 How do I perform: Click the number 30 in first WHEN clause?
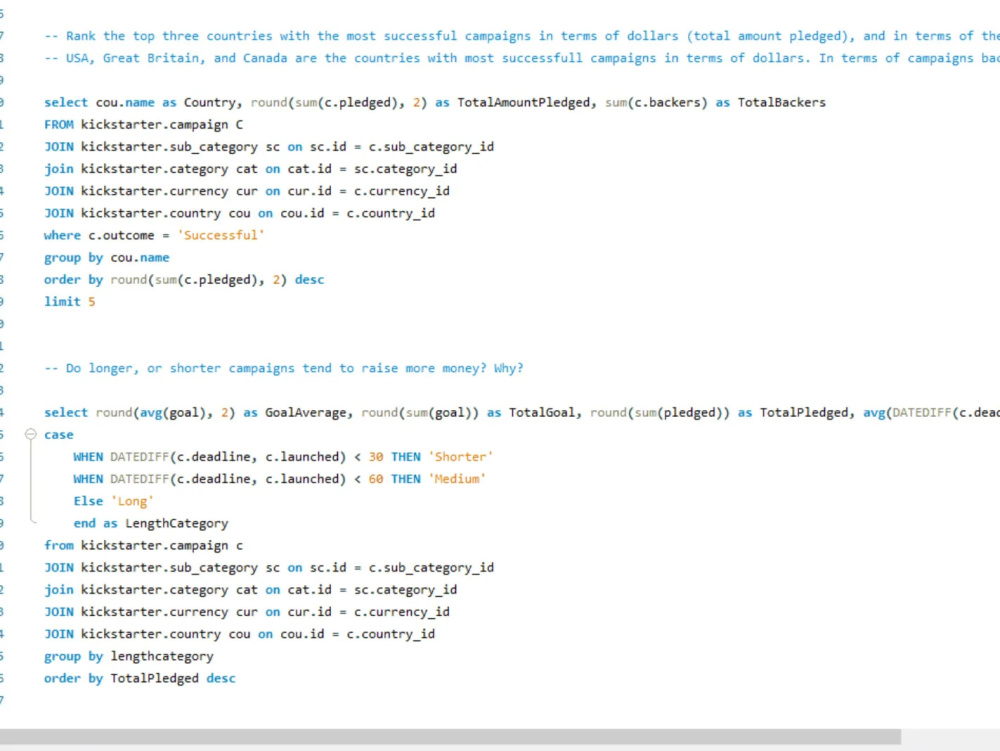click(376, 456)
